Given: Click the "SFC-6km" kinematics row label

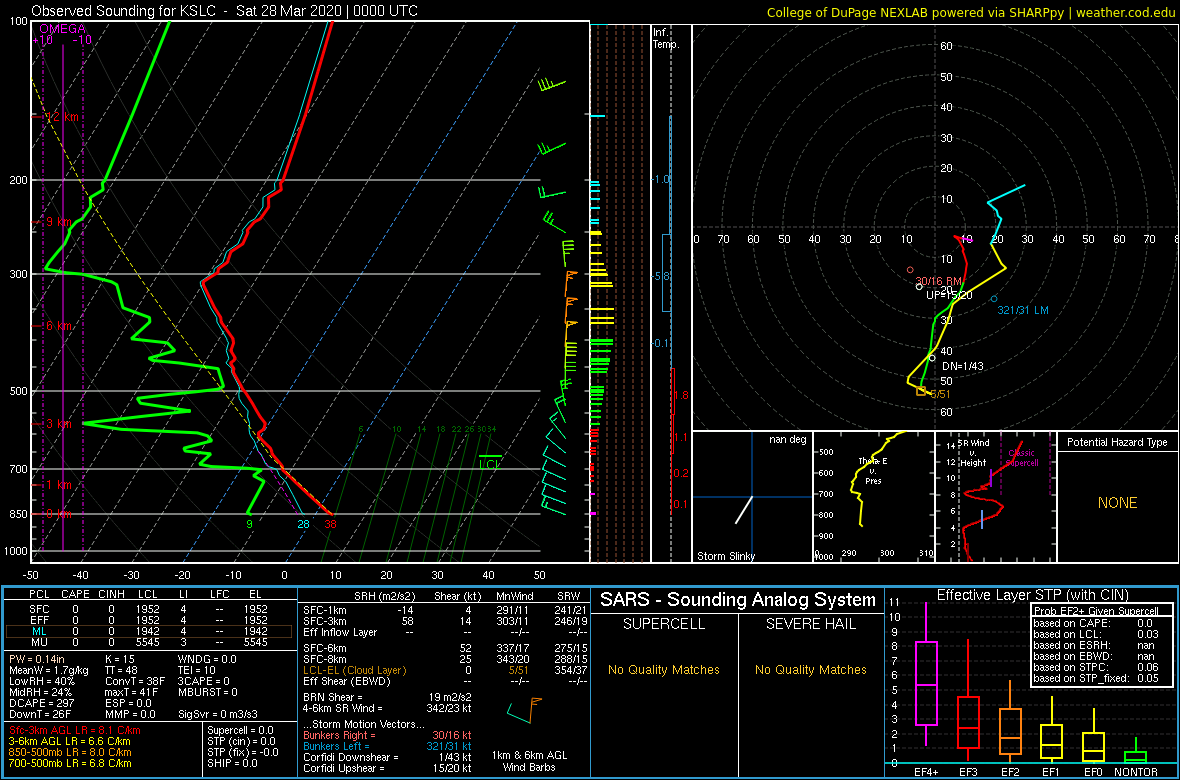Looking at the screenshot, I should (323, 648).
